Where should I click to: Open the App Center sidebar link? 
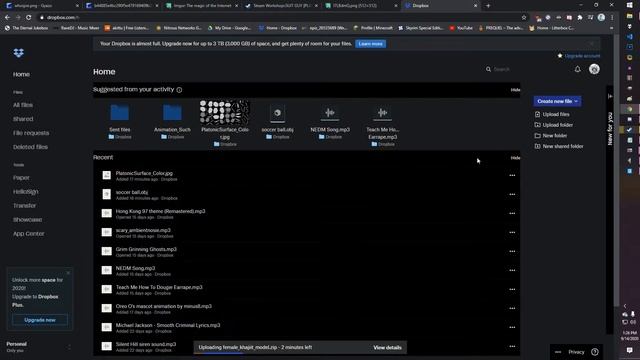click(x=29, y=234)
